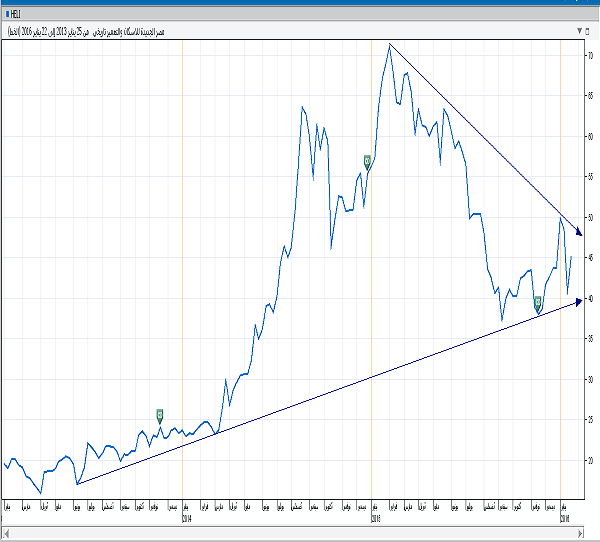
Task: Select the HELI chart tab
Action: [x=18, y=15]
